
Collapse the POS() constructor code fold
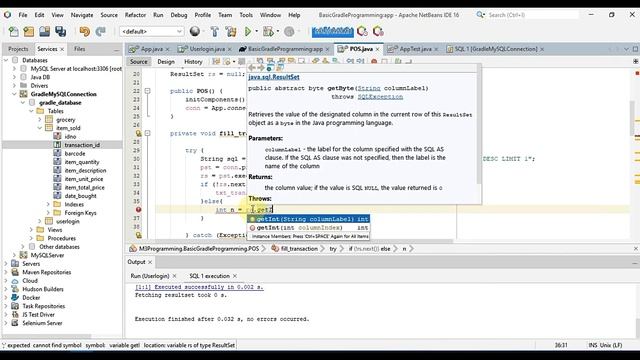click(x=147, y=91)
